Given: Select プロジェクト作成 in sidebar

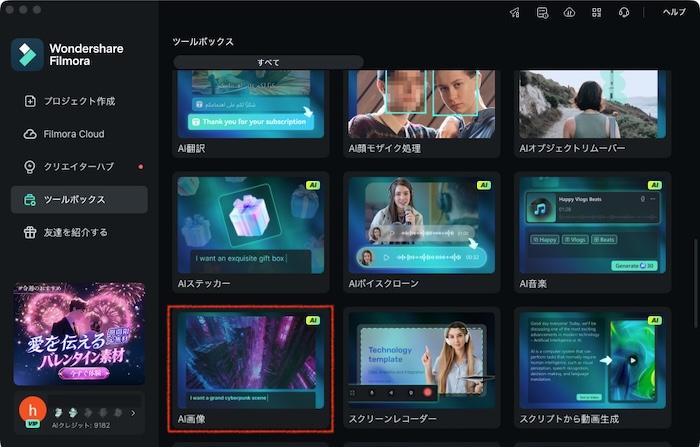Looking at the screenshot, I should (79, 101).
